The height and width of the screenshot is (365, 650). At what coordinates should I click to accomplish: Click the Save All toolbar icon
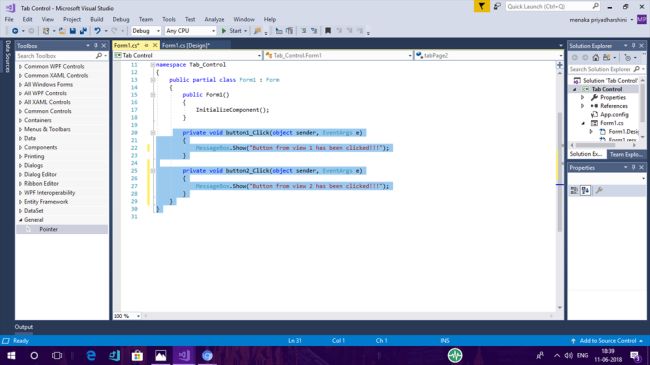click(x=83, y=31)
